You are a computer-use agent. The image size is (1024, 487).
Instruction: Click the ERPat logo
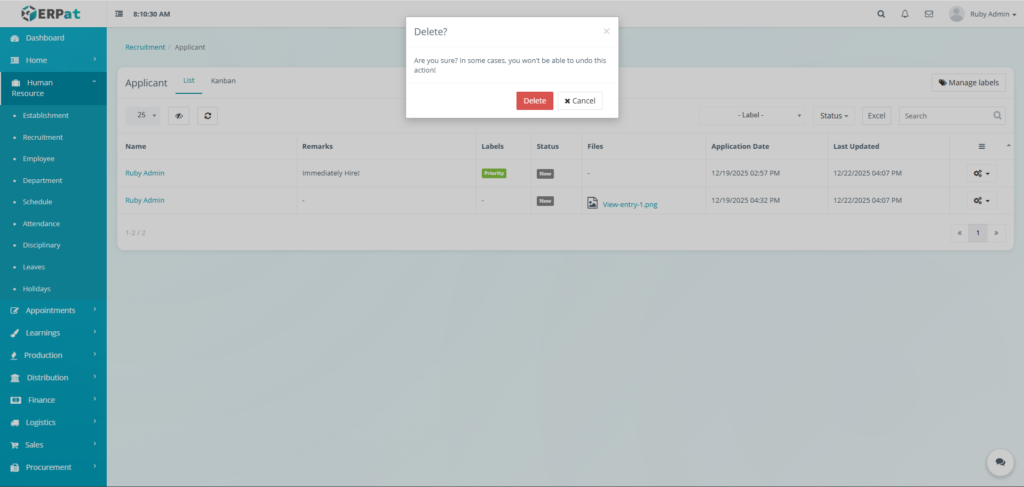50,13
